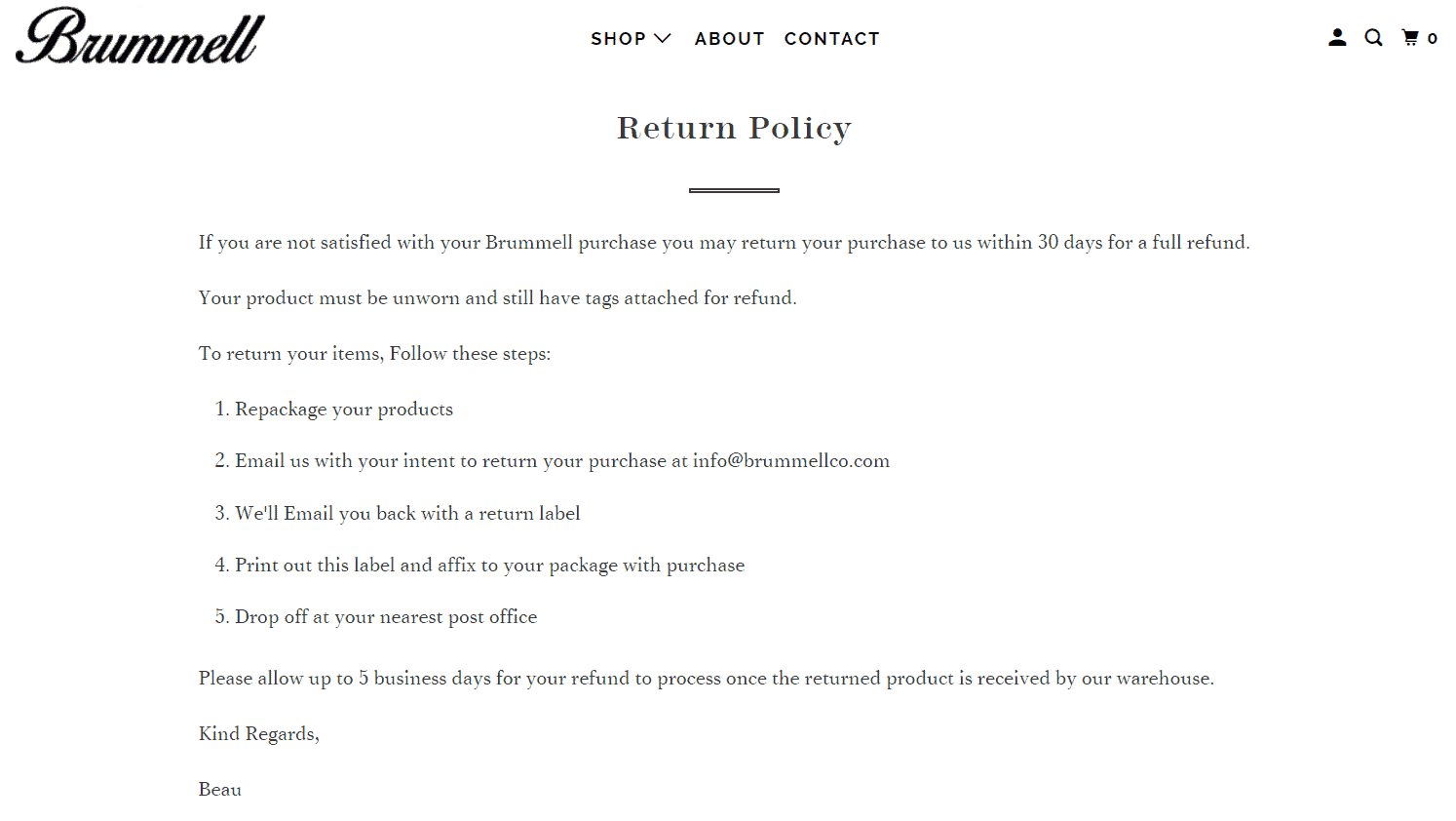Expand the chevron next to SHOP

click(x=663, y=38)
